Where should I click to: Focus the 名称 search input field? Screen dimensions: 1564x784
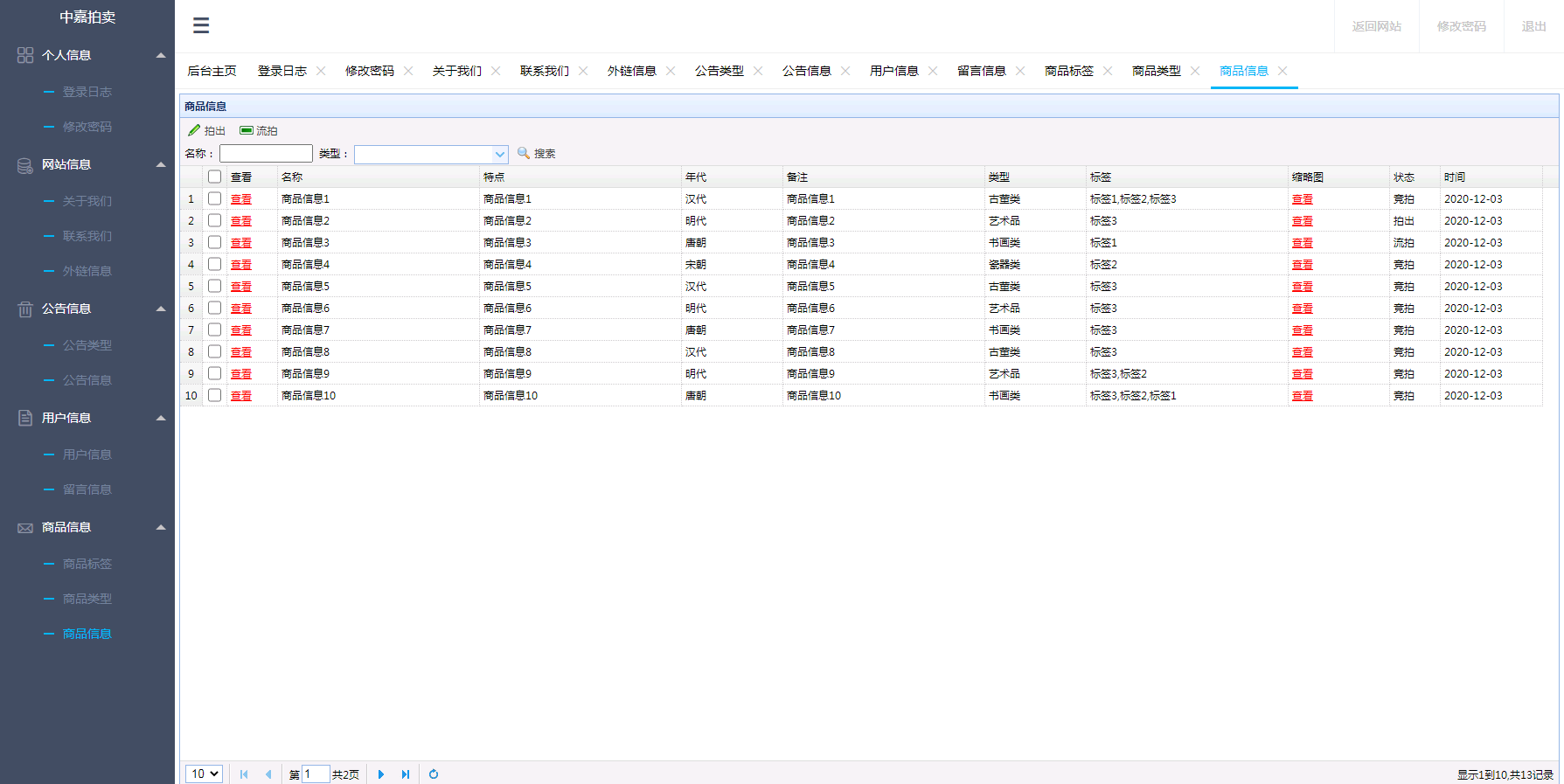point(266,154)
